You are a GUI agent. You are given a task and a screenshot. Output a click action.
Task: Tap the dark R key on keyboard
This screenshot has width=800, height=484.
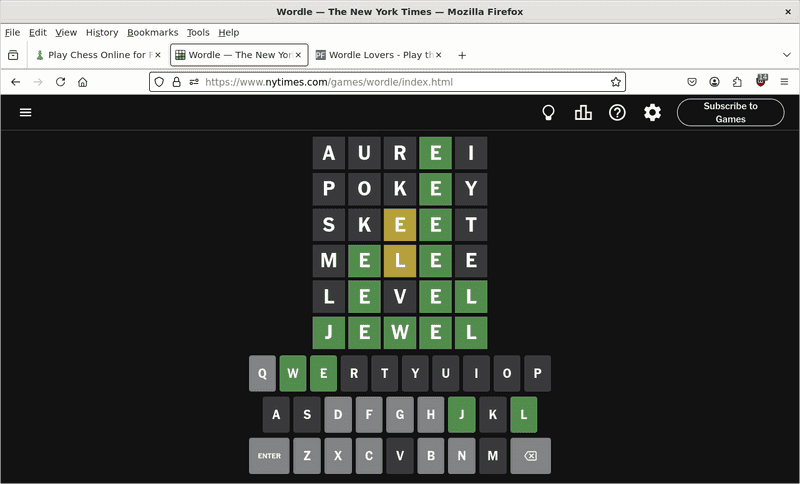pyautogui.click(x=354, y=373)
